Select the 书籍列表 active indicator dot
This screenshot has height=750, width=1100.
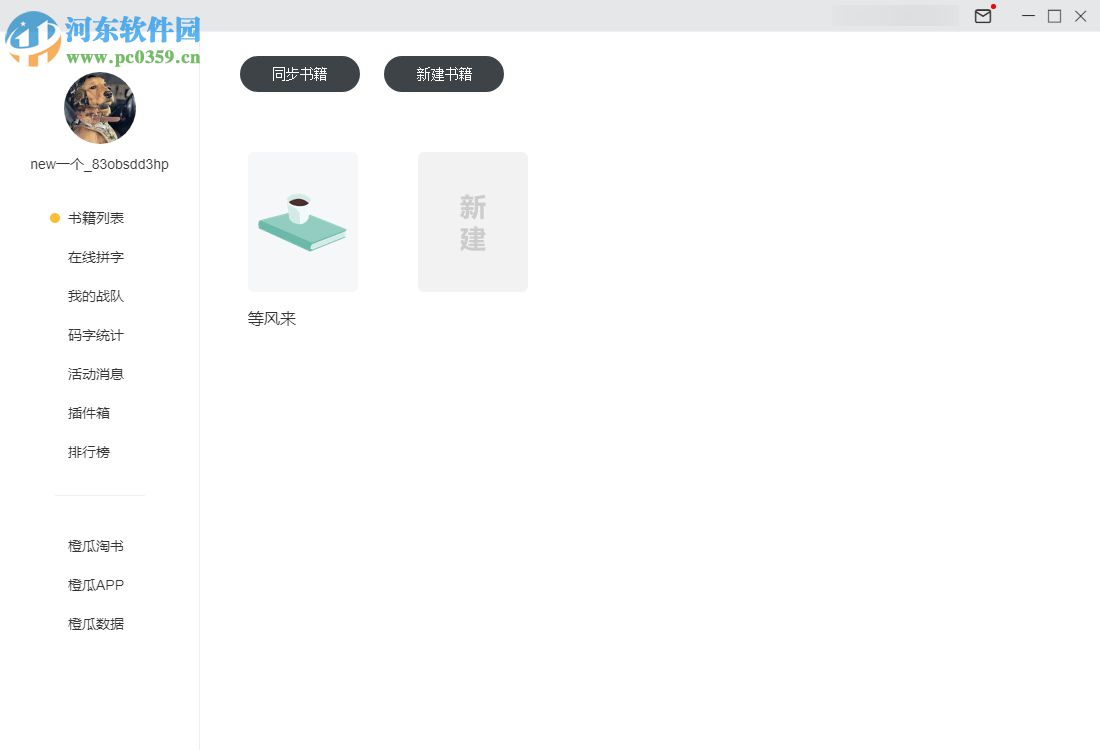[53, 217]
